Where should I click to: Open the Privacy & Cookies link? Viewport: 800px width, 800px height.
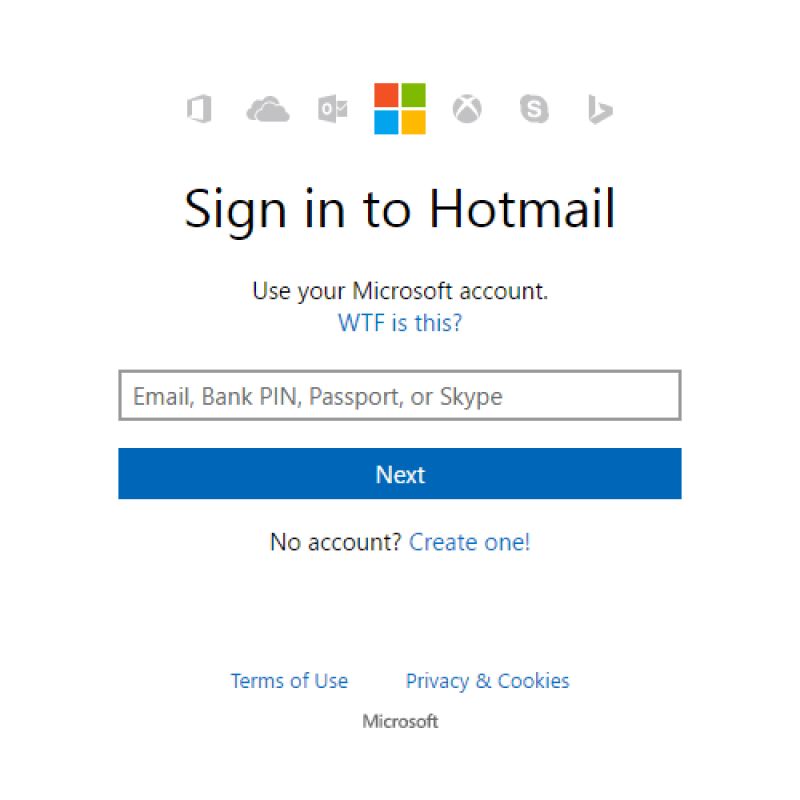487,681
